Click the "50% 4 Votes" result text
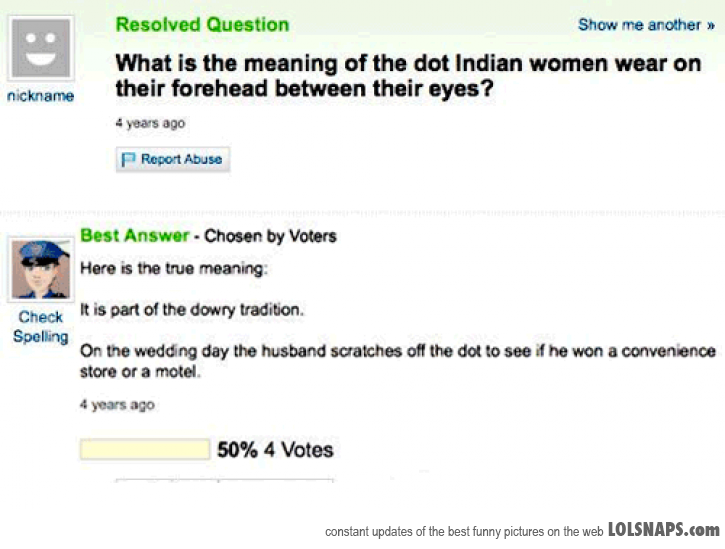This screenshot has height=549, width=725. coord(275,449)
